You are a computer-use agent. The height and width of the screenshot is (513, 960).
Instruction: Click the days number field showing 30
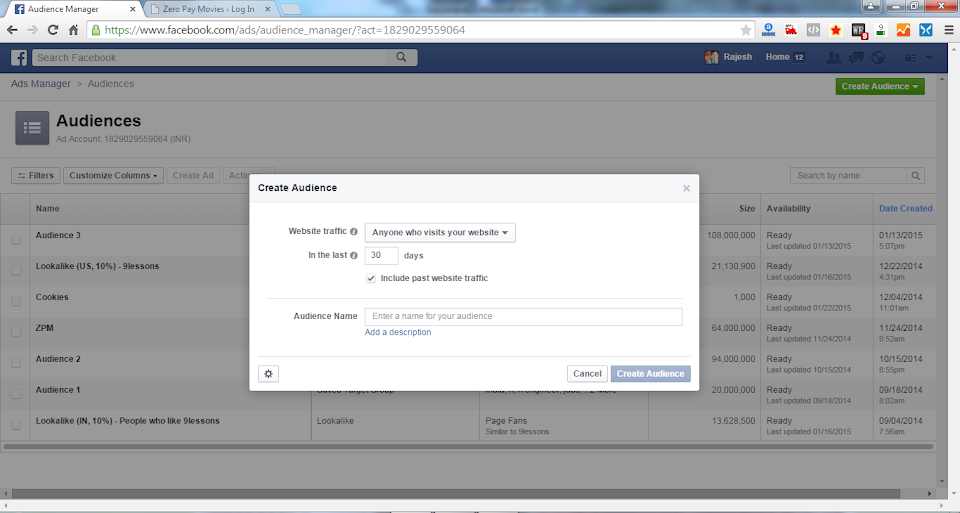coord(381,255)
